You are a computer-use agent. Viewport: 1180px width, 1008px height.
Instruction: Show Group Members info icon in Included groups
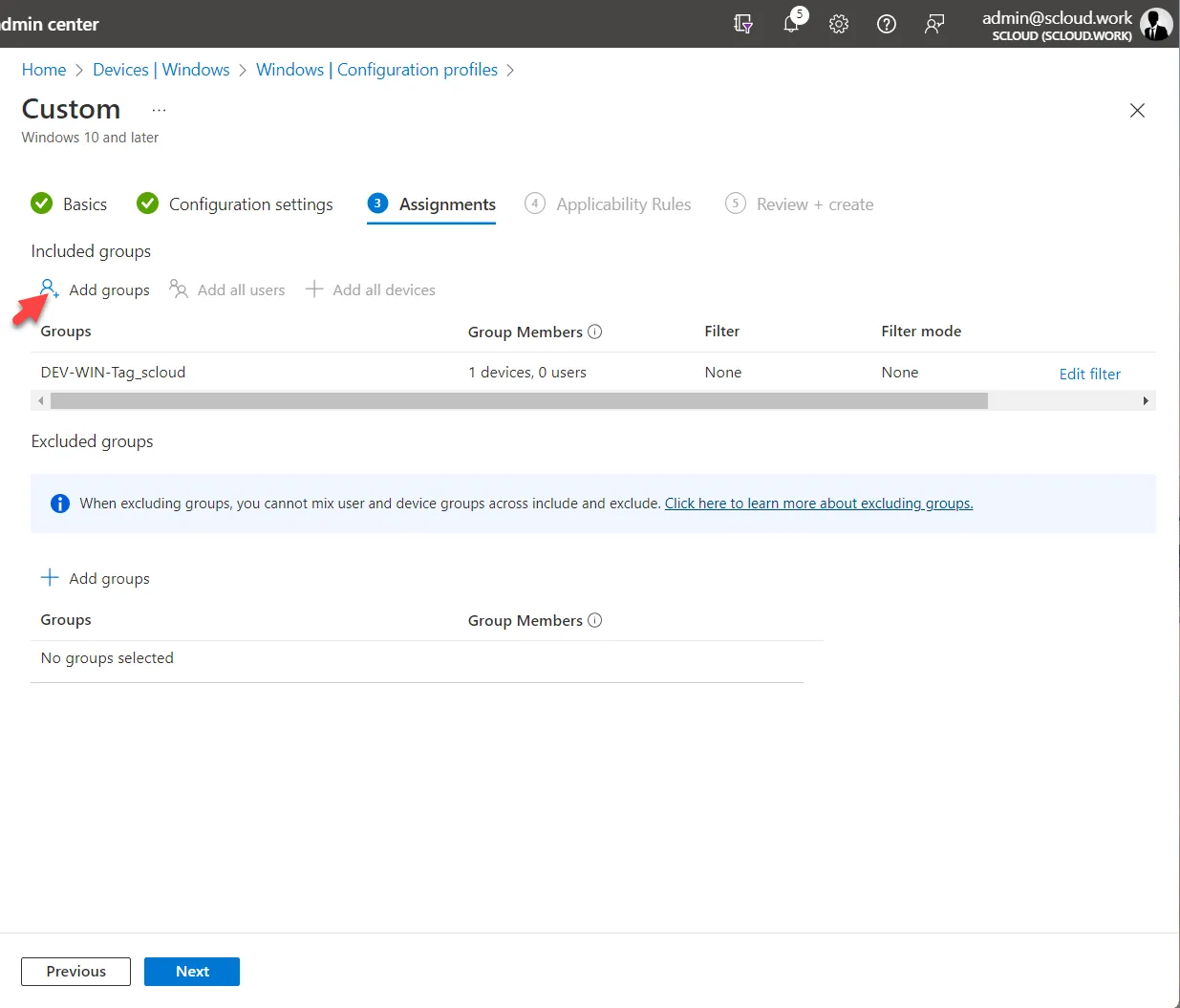pos(595,332)
